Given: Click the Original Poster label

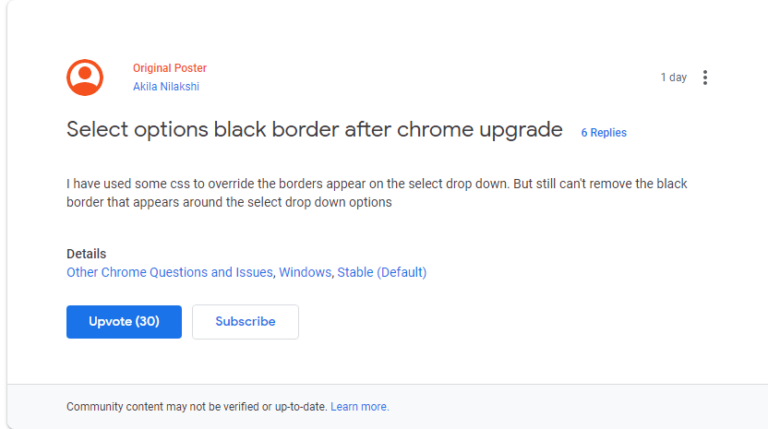Looking at the screenshot, I should pyautogui.click(x=169, y=68).
